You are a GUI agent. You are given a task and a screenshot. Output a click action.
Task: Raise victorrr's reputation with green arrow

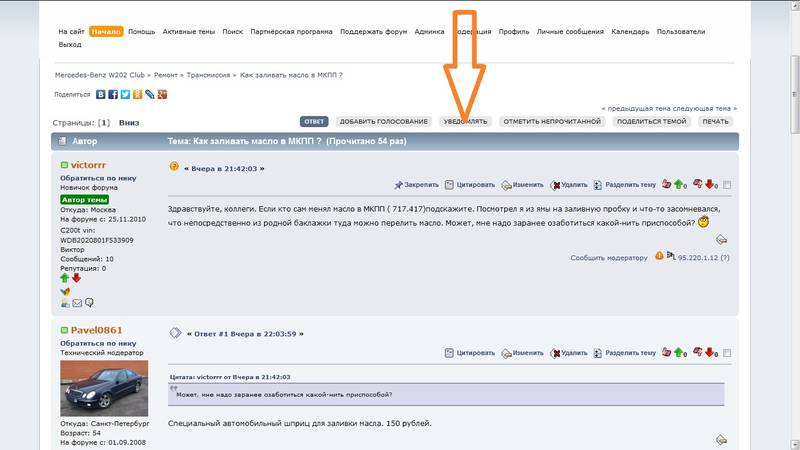point(65,278)
